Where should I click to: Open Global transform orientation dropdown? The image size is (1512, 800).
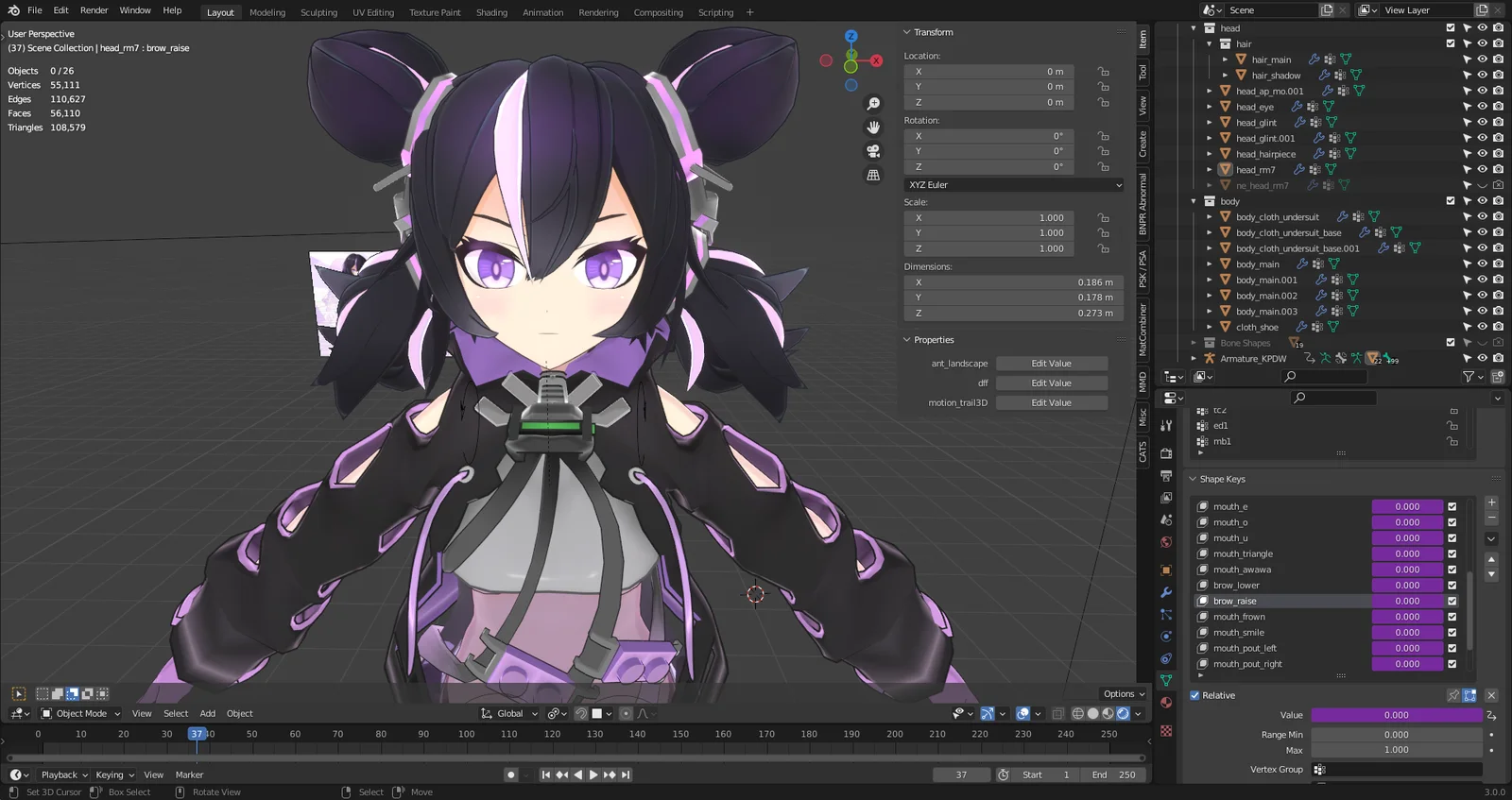(510, 714)
